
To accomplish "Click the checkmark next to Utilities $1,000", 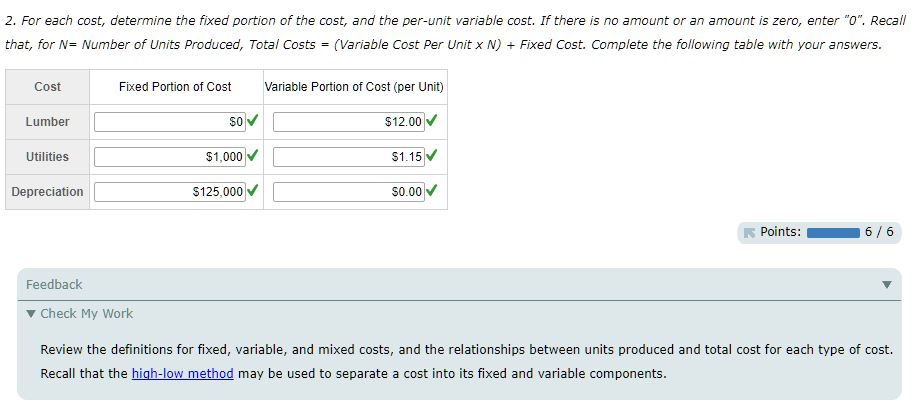I will click(x=252, y=156).
